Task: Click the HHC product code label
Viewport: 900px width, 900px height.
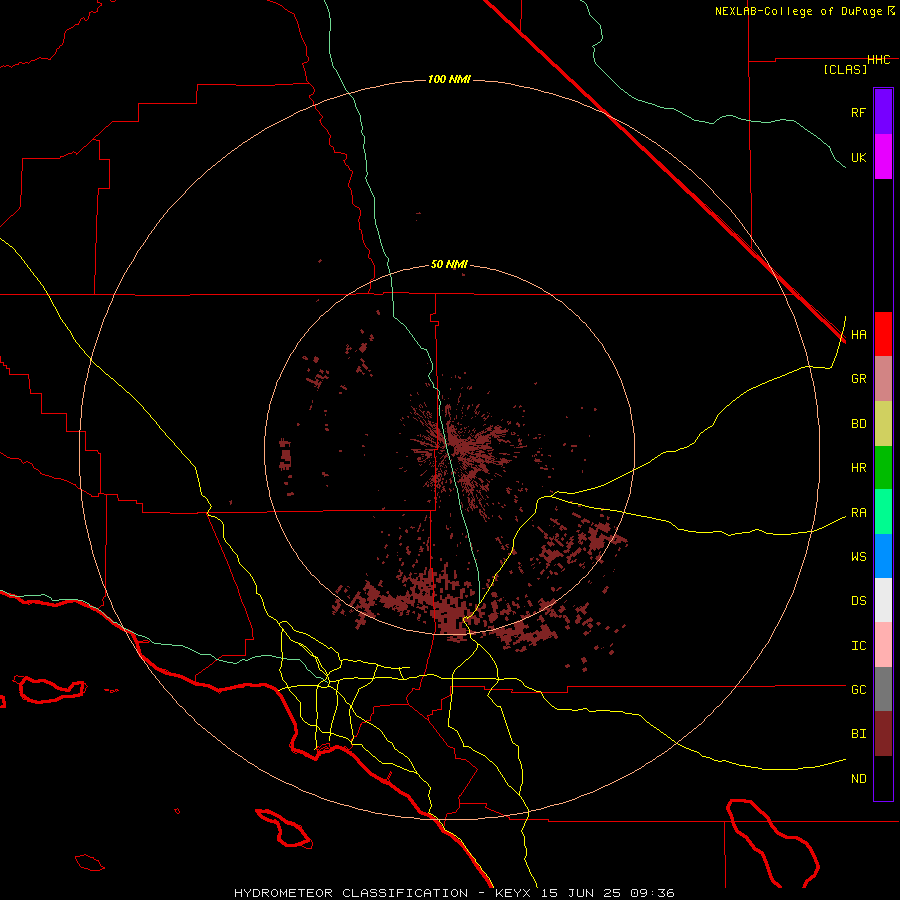Action: click(x=878, y=60)
